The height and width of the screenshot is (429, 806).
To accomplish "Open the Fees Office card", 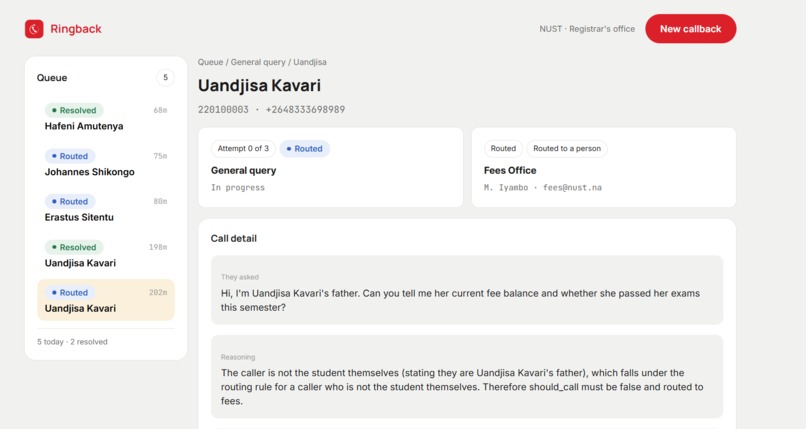I will point(603,167).
